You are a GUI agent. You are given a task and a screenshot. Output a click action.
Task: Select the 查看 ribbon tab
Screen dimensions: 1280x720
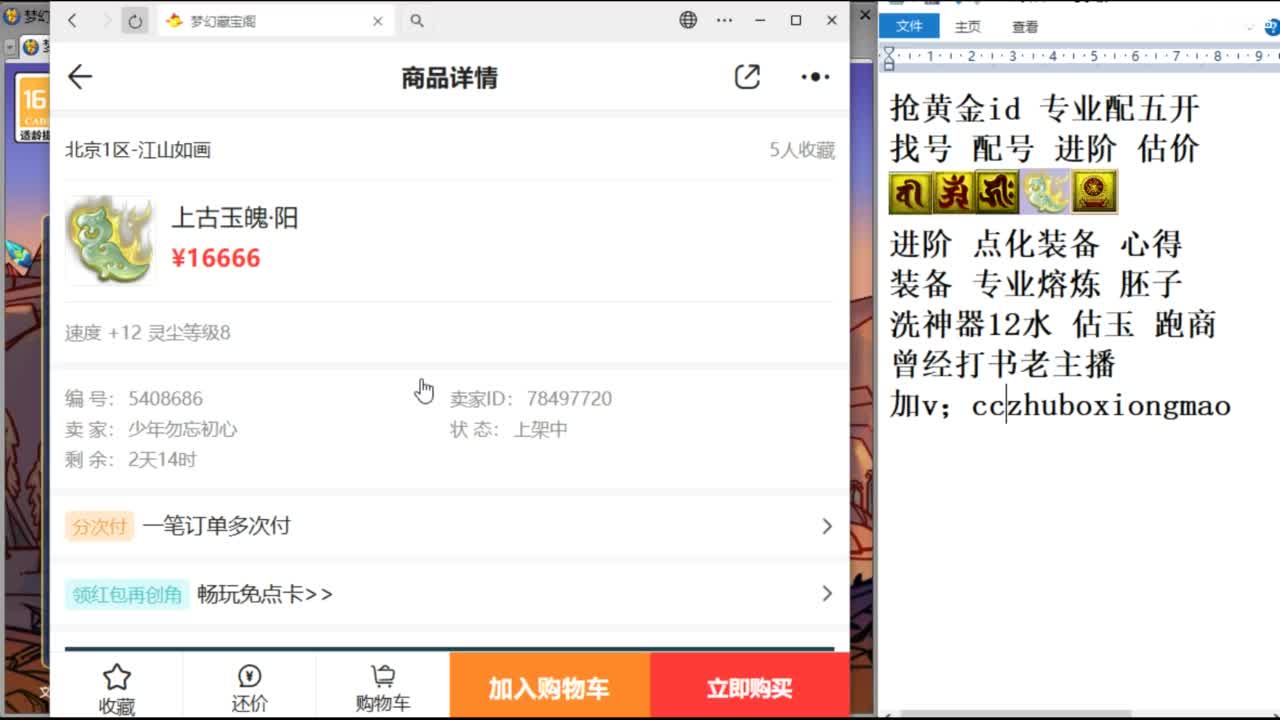[x=1025, y=27]
